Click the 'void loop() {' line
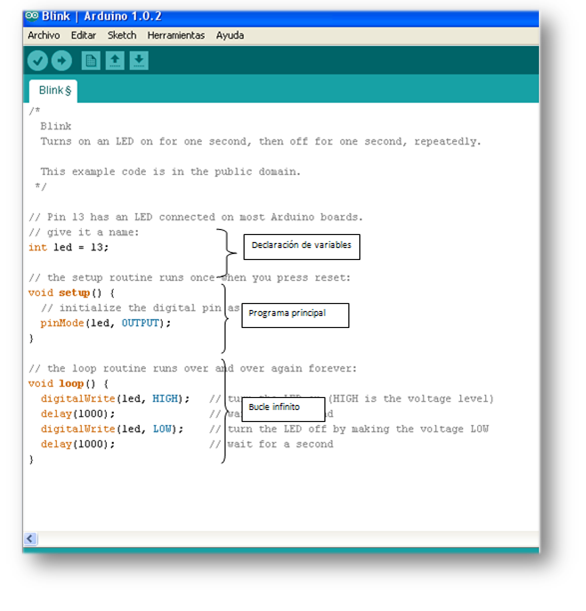The width and height of the screenshot is (586, 611). point(68,383)
